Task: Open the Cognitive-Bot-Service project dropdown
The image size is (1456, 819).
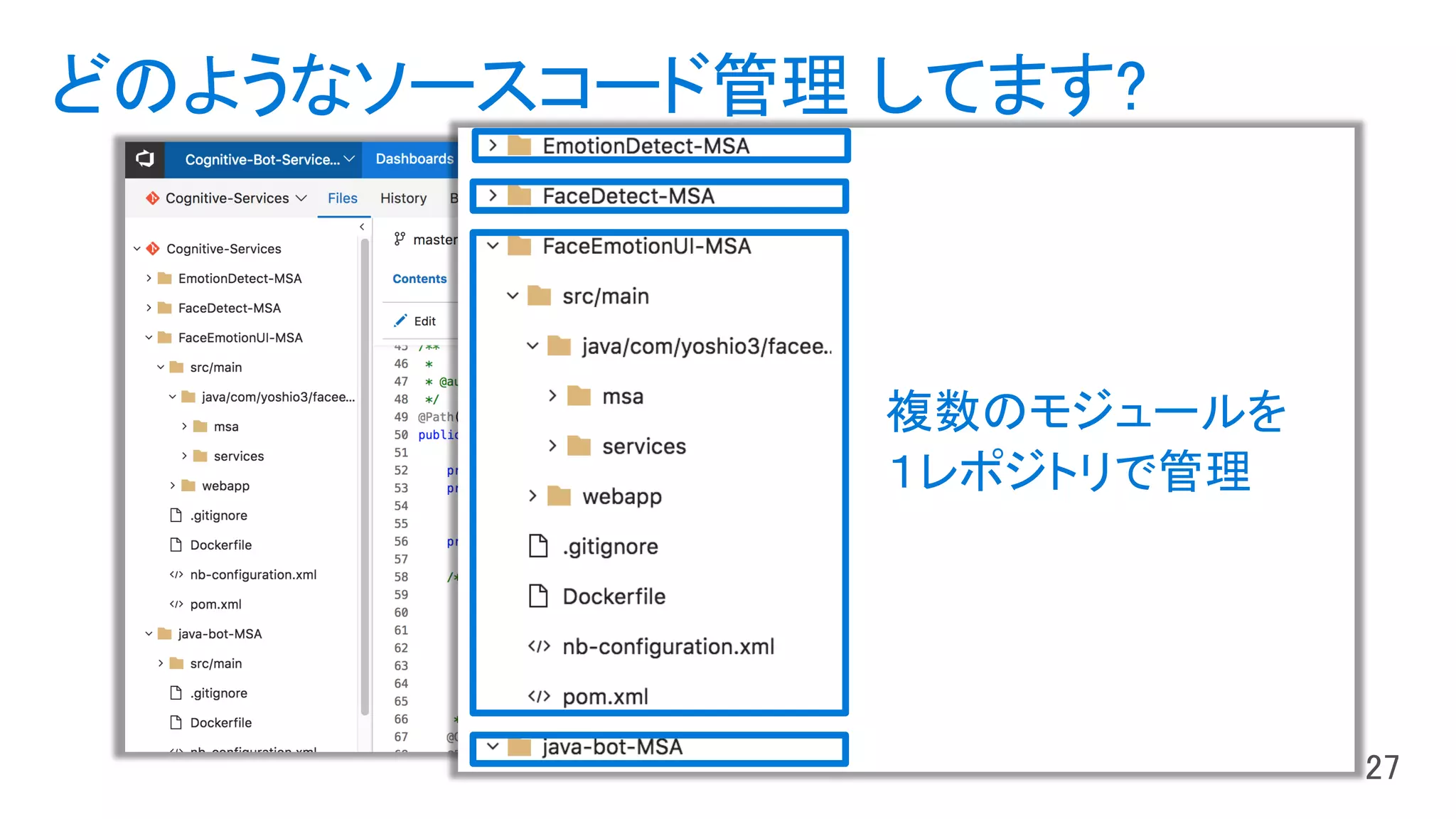Action: 269,159
